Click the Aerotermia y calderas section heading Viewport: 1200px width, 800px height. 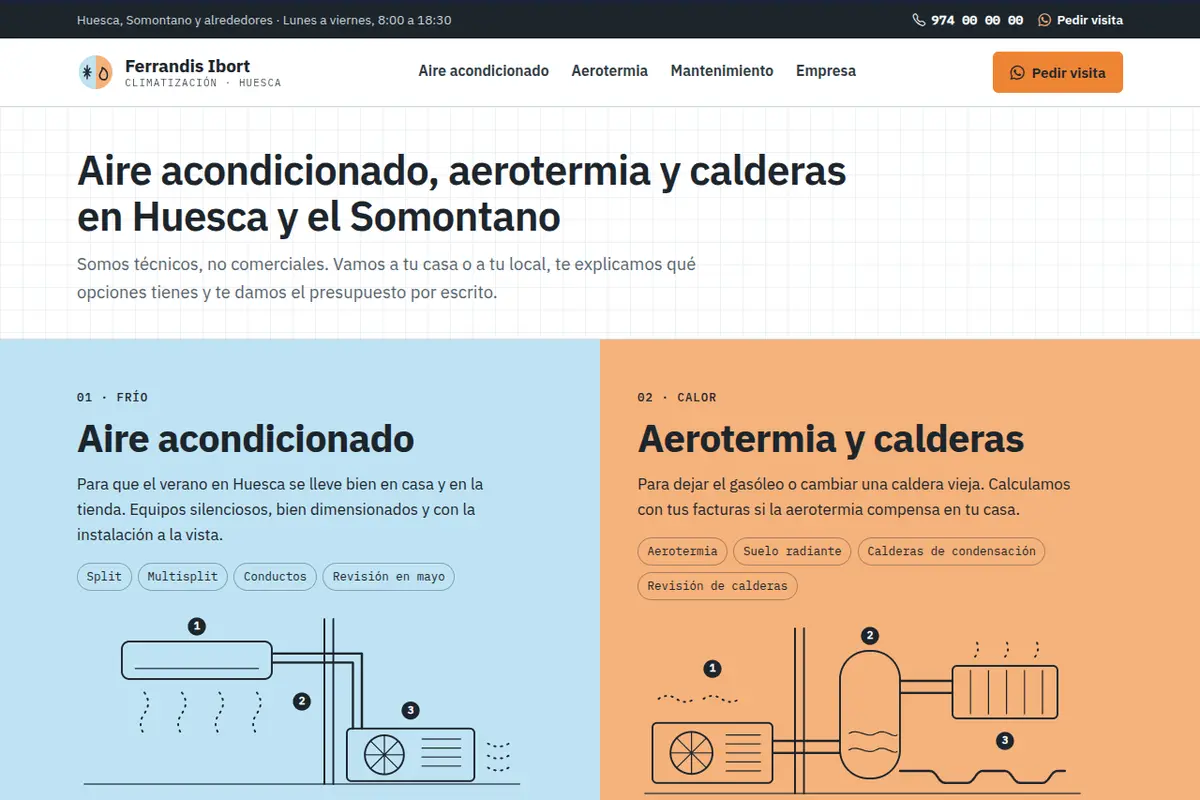click(x=831, y=439)
